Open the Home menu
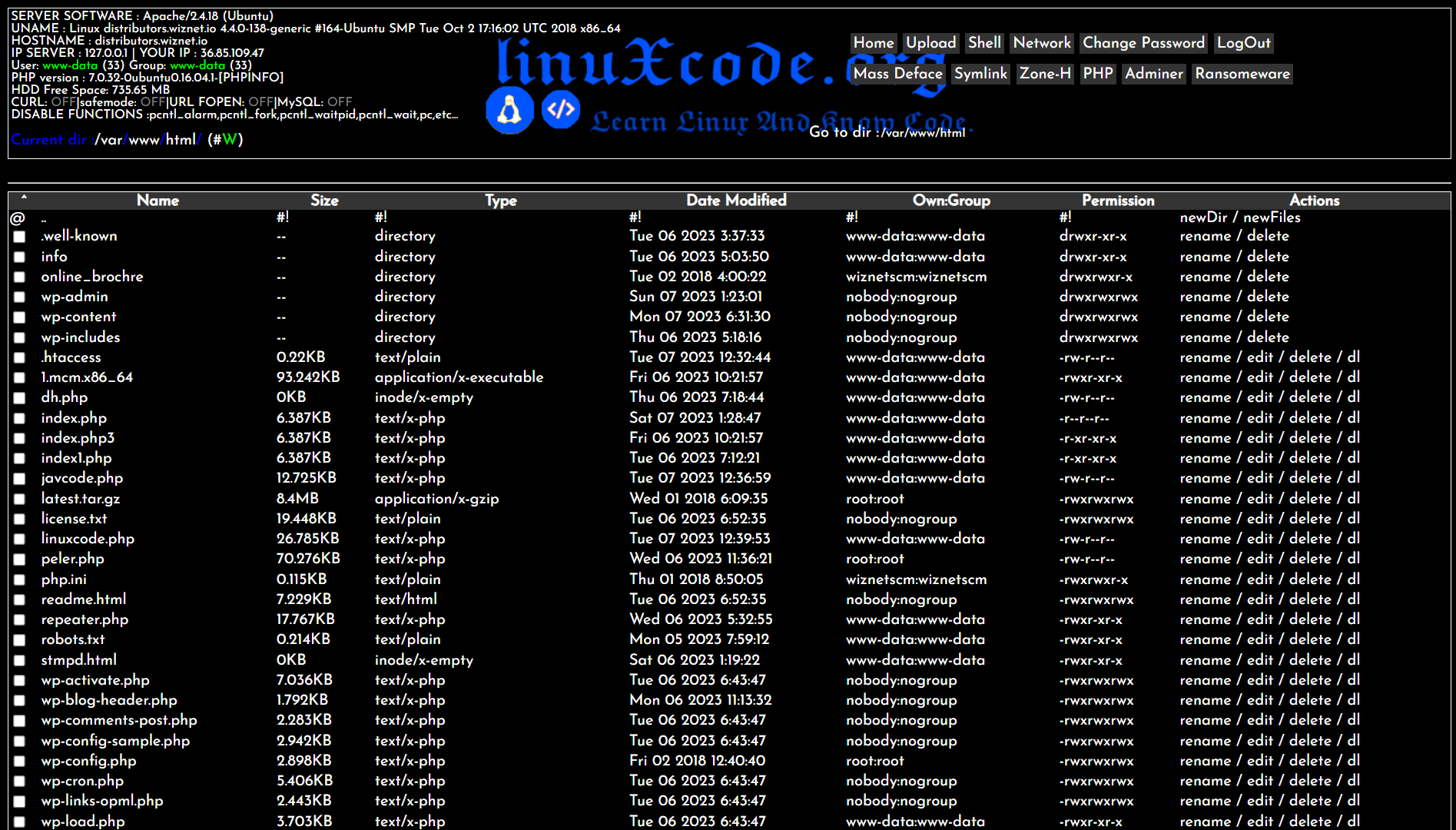Viewport: 1456px width, 830px height. pos(874,43)
